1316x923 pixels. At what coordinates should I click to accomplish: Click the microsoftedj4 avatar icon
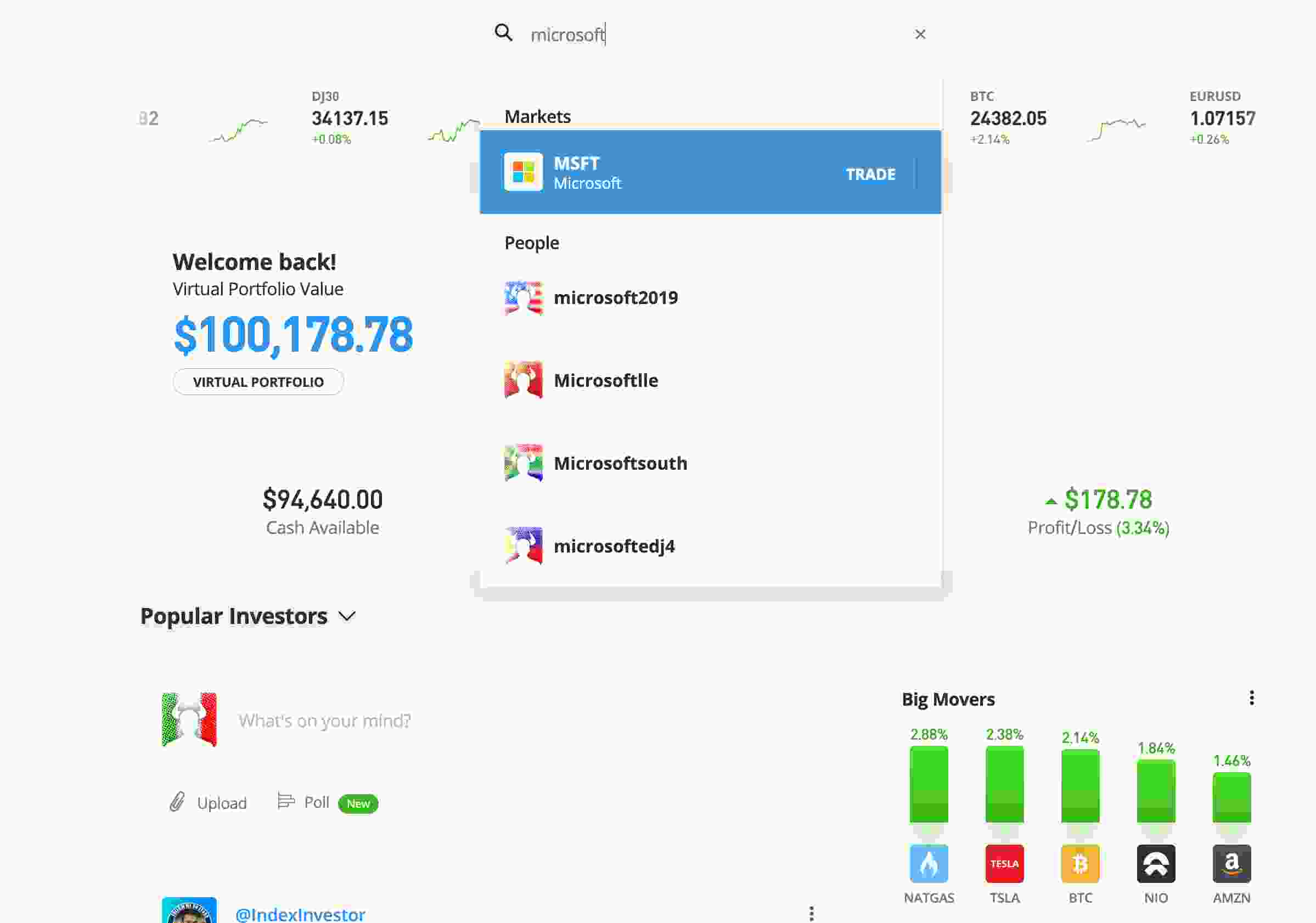523,546
